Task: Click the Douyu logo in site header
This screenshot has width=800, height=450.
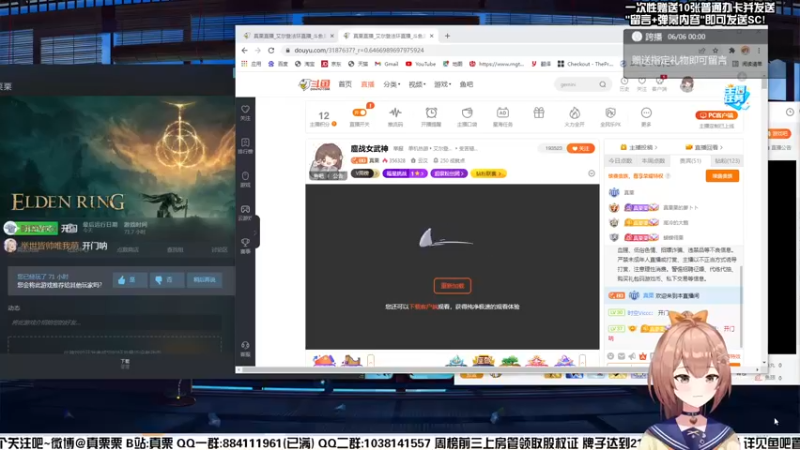Action: (x=314, y=85)
